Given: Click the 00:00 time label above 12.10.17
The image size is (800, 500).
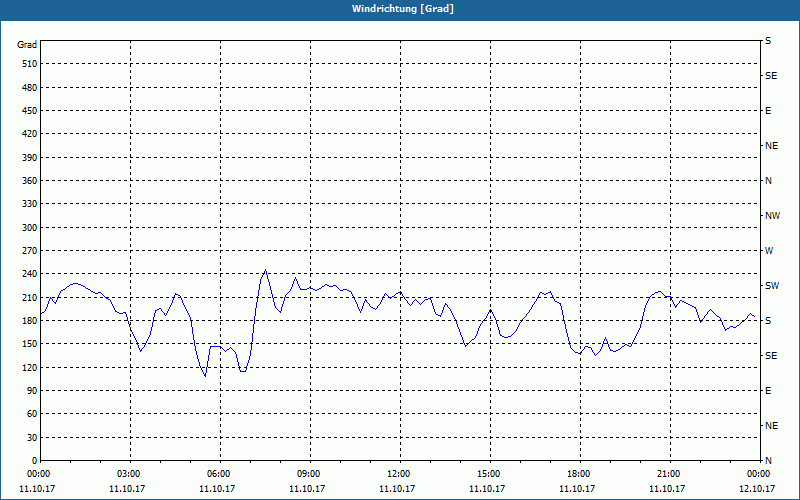Looking at the screenshot, I should pyautogui.click(x=759, y=474).
